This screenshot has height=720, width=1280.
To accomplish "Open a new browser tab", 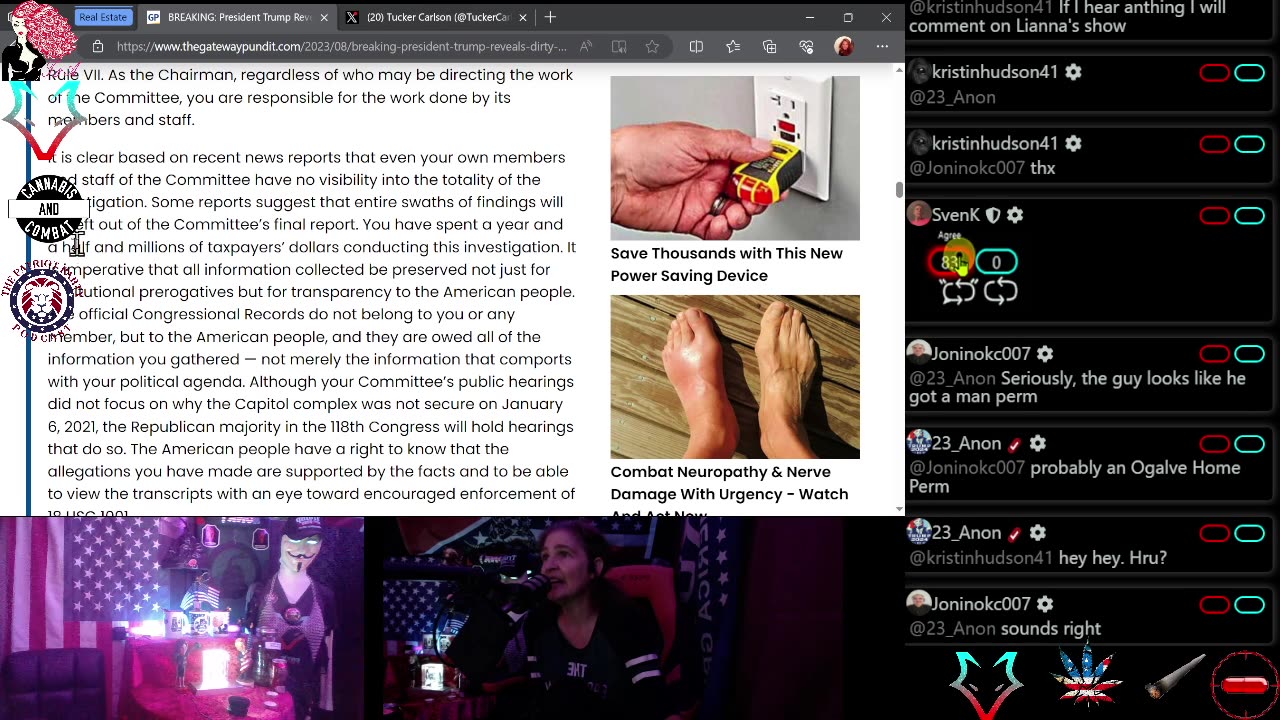I will tap(551, 17).
